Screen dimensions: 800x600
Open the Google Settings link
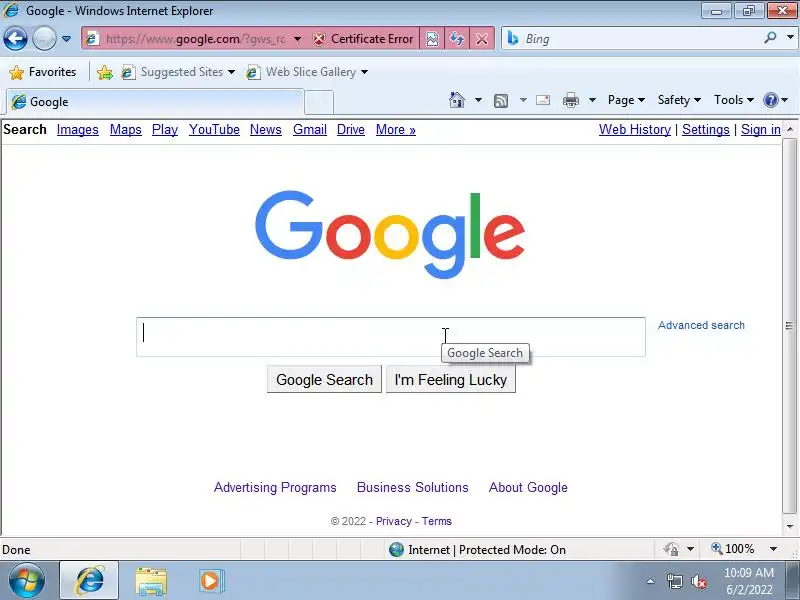click(706, 130)
